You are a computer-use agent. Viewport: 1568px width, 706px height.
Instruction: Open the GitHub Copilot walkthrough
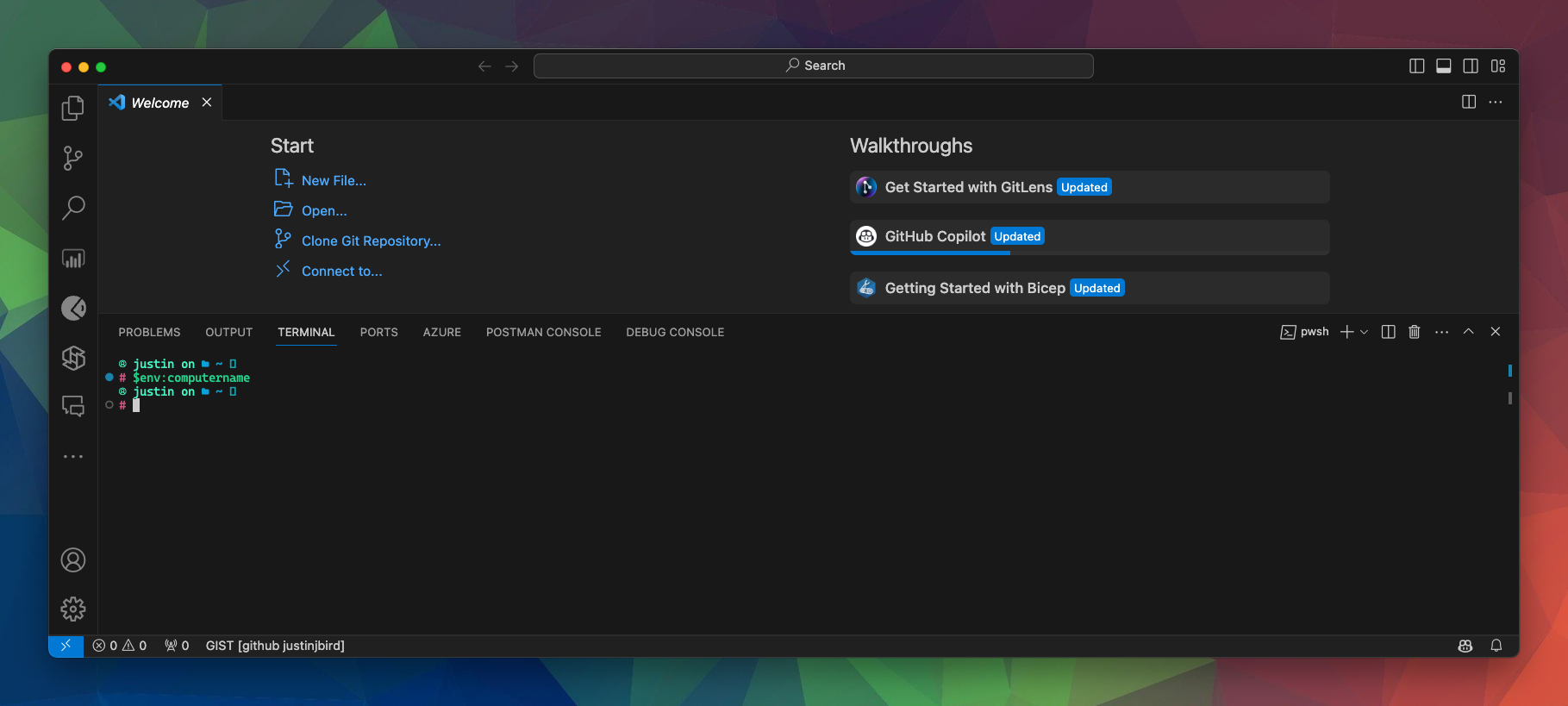coord(1090,237)
